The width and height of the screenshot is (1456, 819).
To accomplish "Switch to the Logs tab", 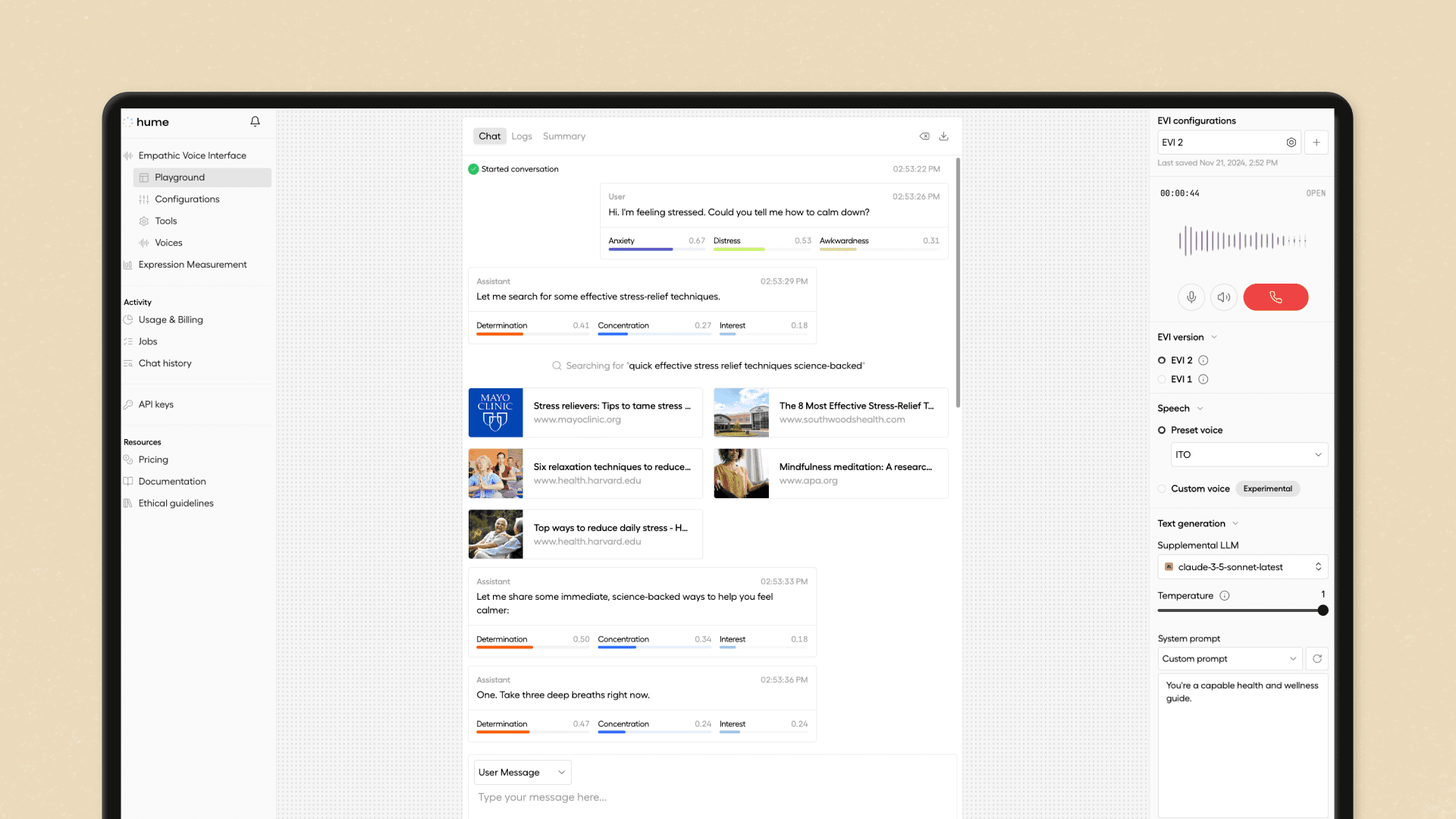I will click(x=522, y=136).
